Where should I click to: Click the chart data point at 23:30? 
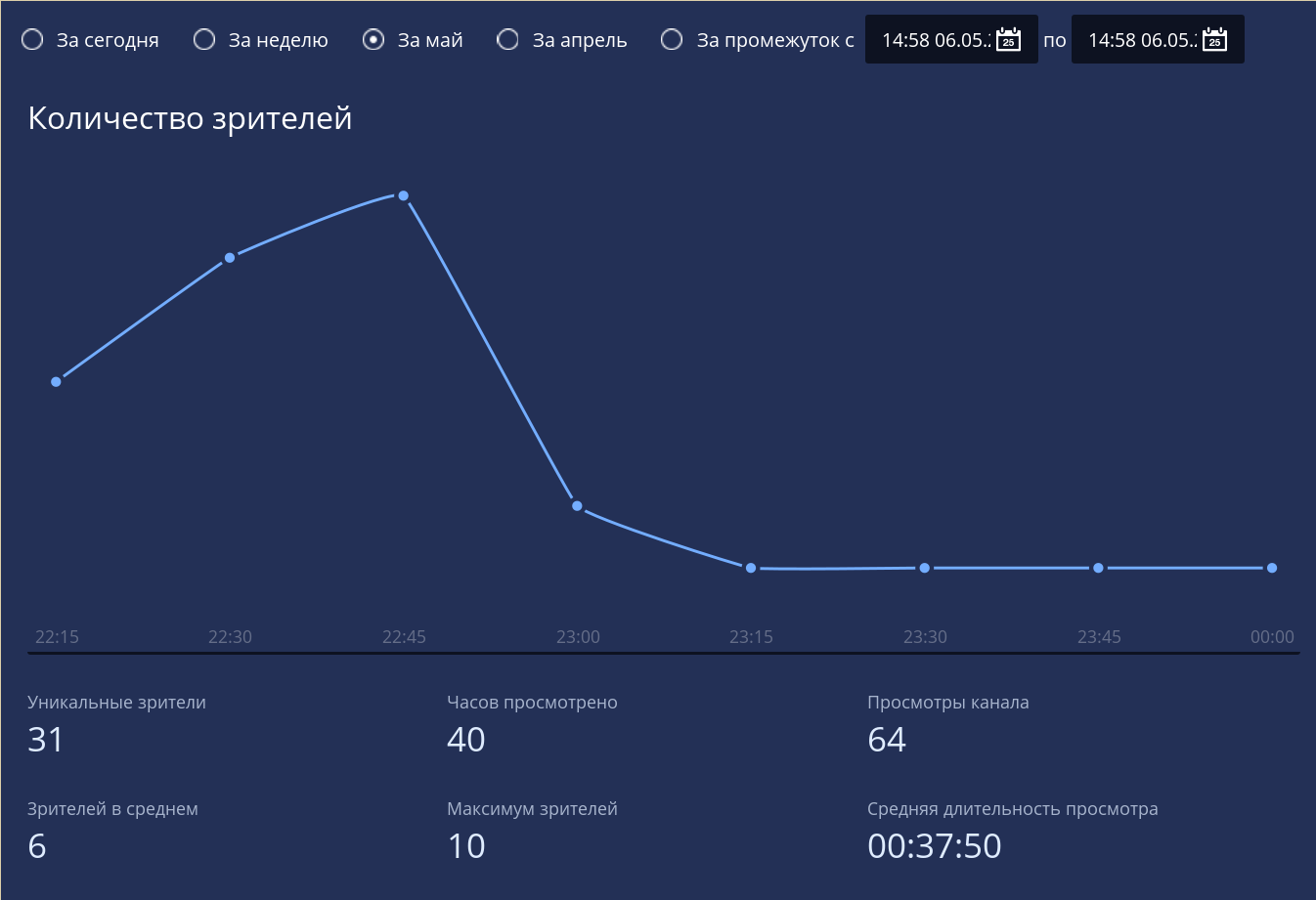pos(925,568)
